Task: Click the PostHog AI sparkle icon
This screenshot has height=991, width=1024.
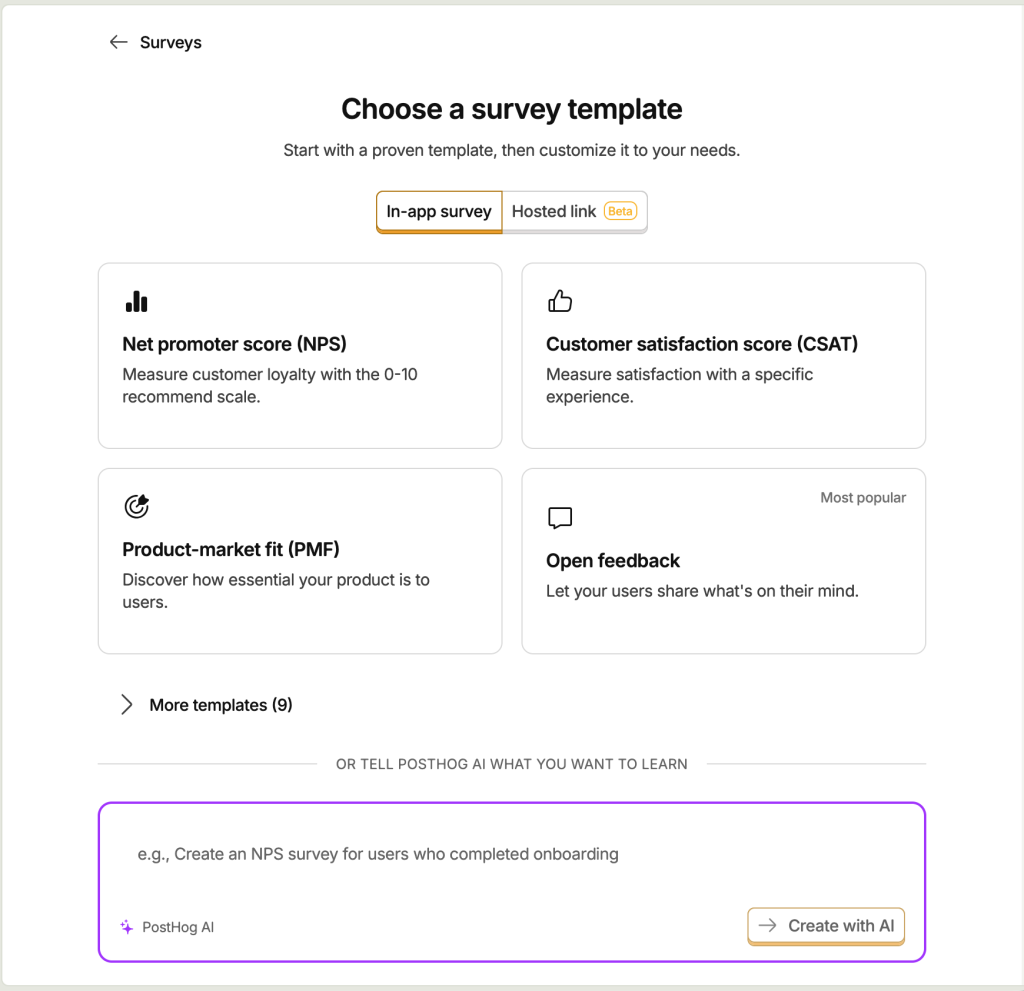Action: coord(127,927)
